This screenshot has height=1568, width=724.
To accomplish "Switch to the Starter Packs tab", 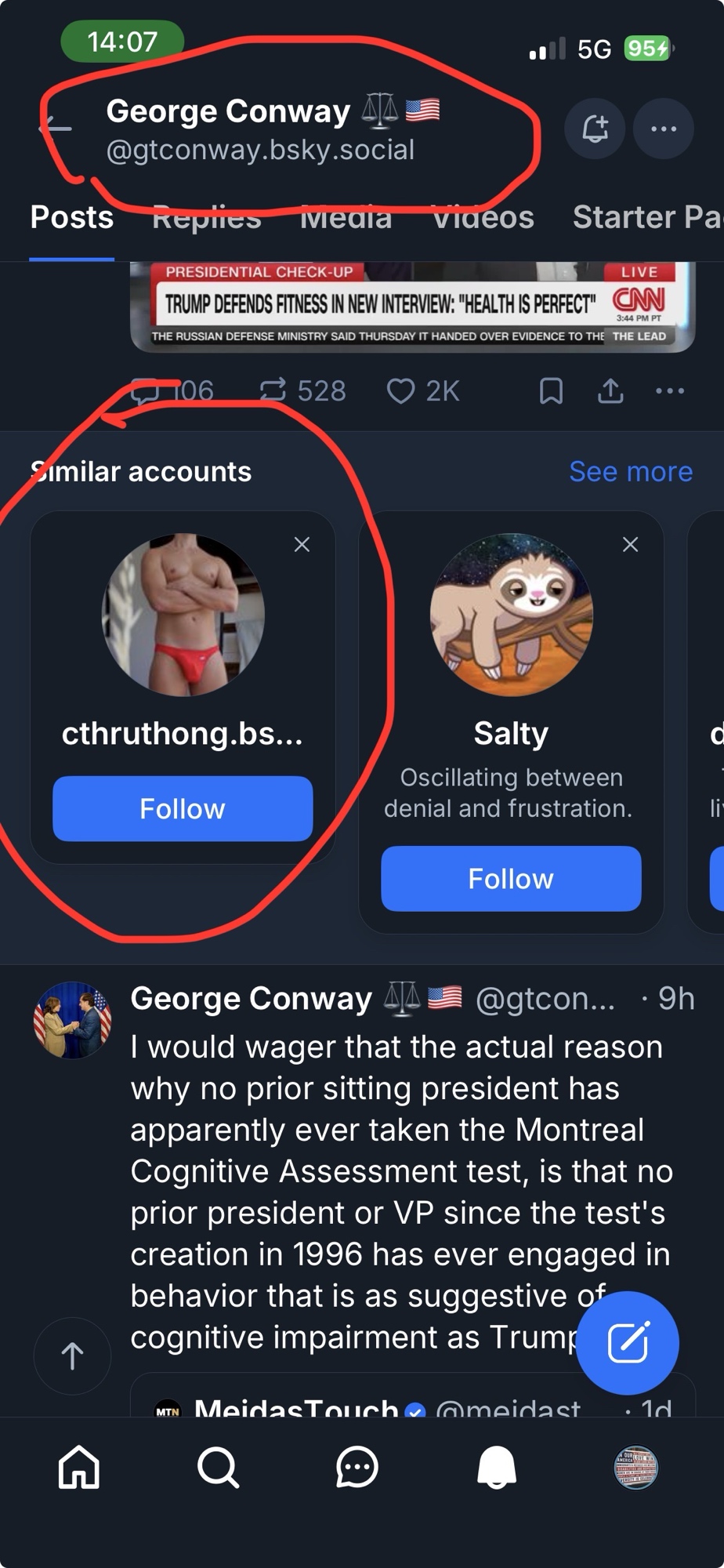I will [646, 217].
